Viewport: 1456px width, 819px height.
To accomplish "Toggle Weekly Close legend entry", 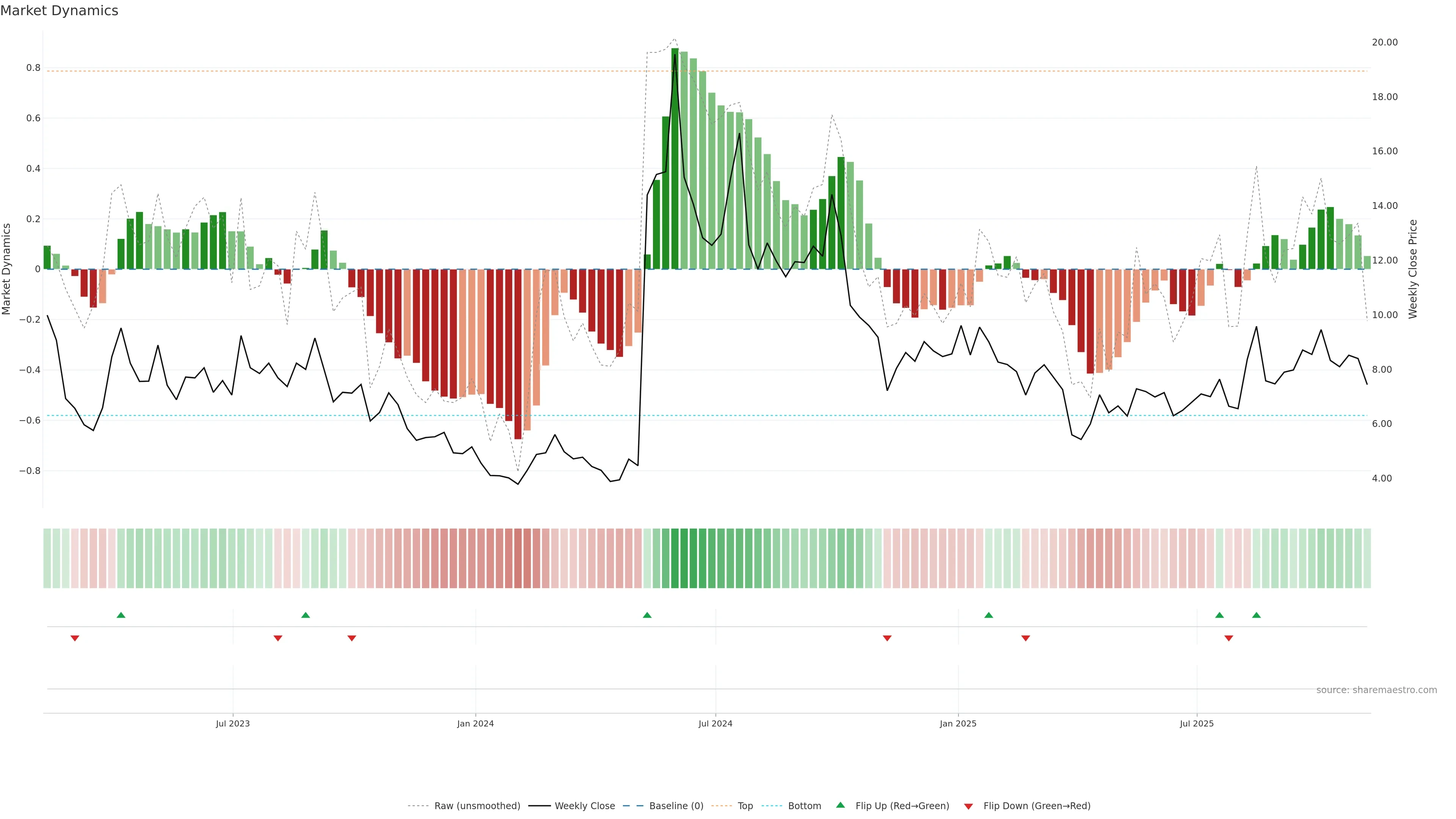I will pos(584,806).
